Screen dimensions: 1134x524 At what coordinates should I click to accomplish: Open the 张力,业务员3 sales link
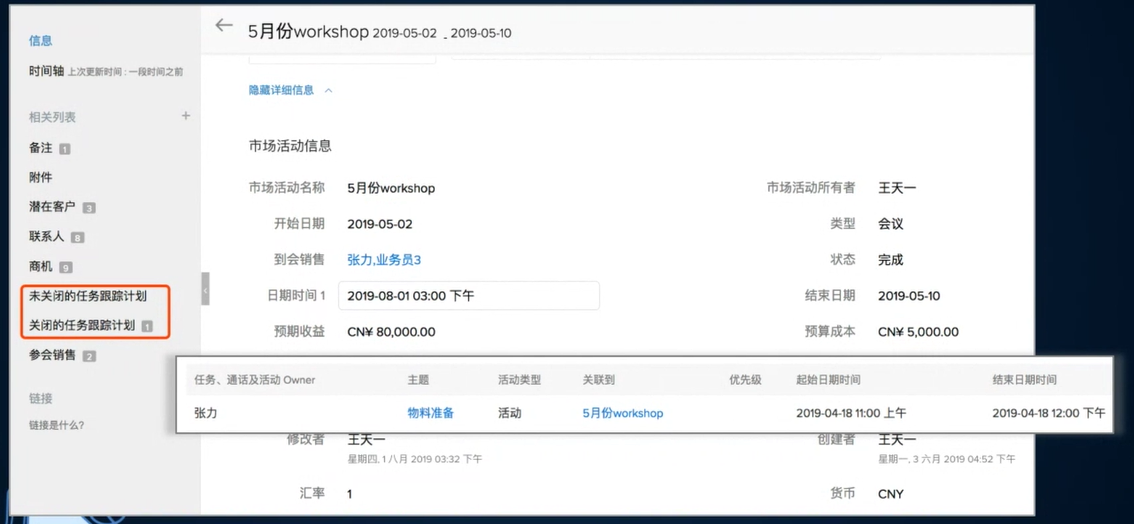pyautogui.click(x=384, y=260)
